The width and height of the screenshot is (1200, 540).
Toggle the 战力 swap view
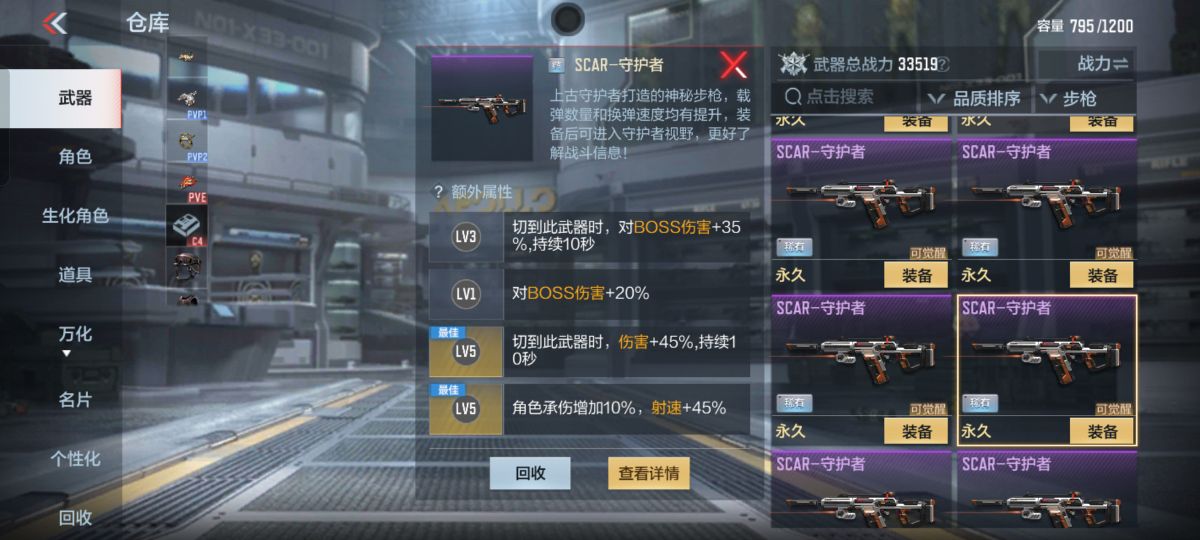(x=1102, y=64)
